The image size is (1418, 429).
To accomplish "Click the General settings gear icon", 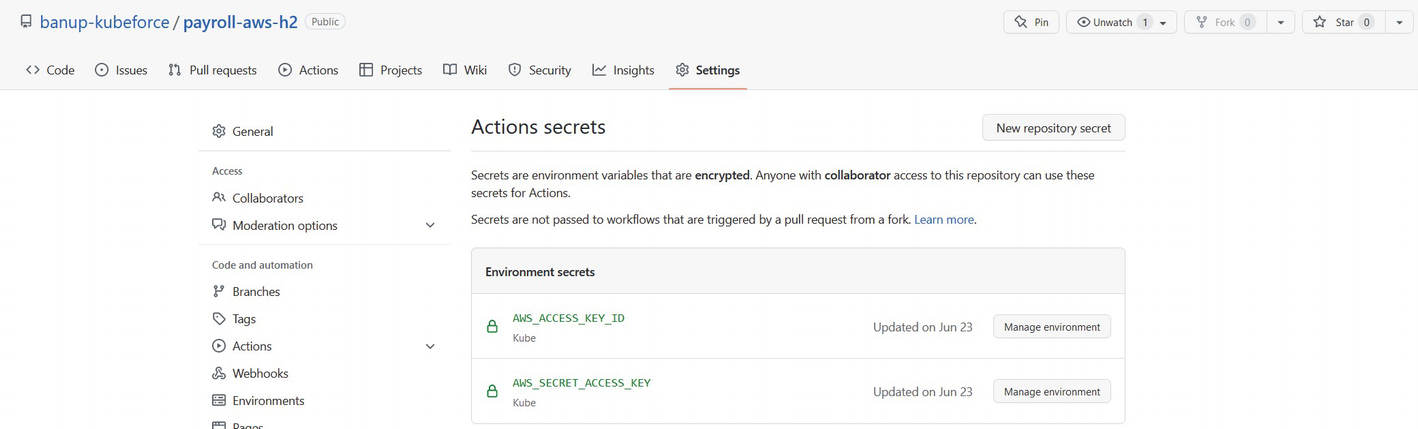I will (219, 131).
